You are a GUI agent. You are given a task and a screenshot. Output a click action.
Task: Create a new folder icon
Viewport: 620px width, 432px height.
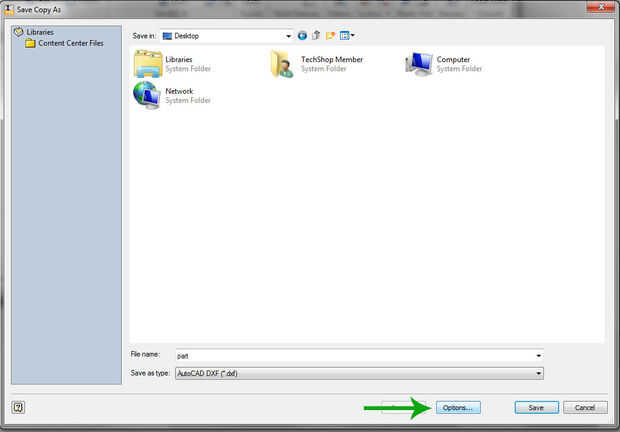tap(330, 36)
